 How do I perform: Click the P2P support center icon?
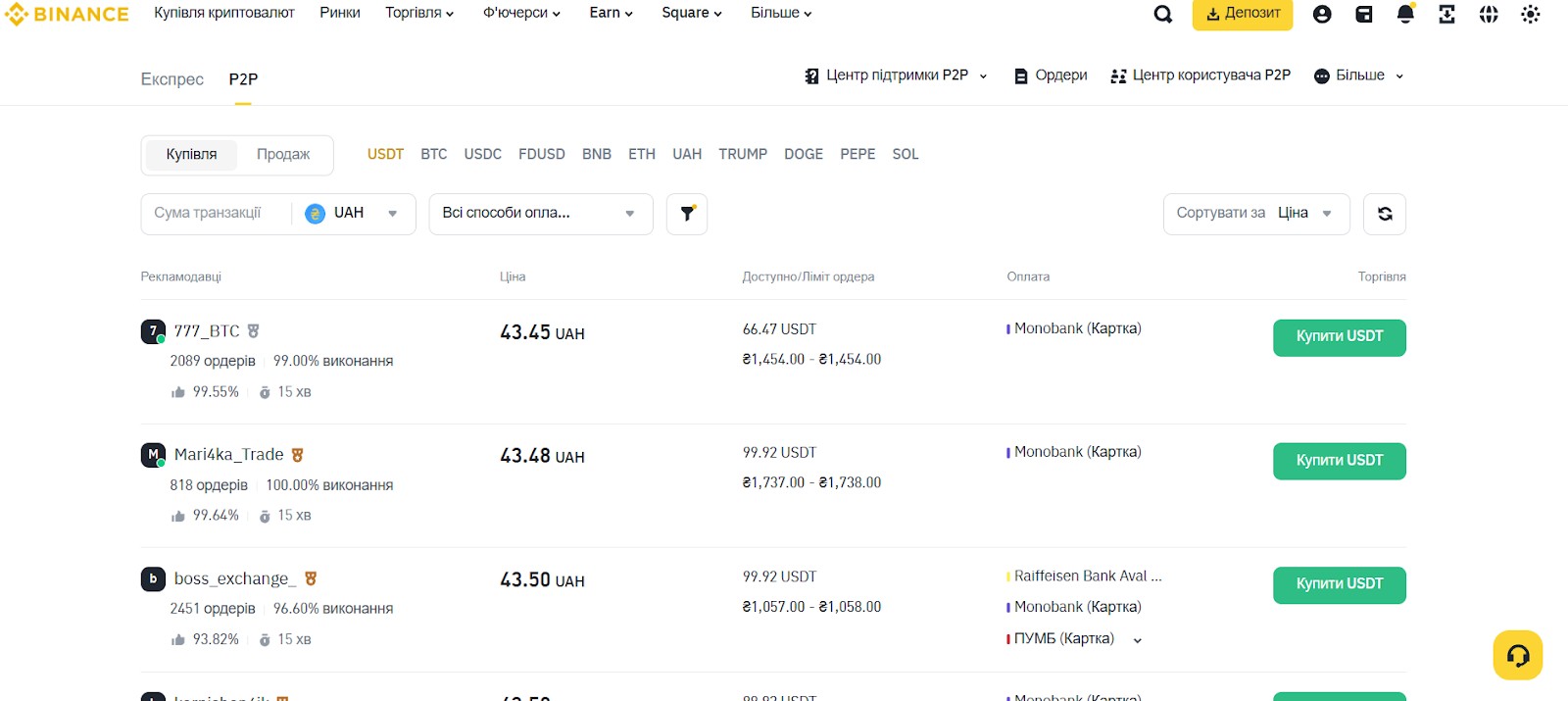coord(811,75)
